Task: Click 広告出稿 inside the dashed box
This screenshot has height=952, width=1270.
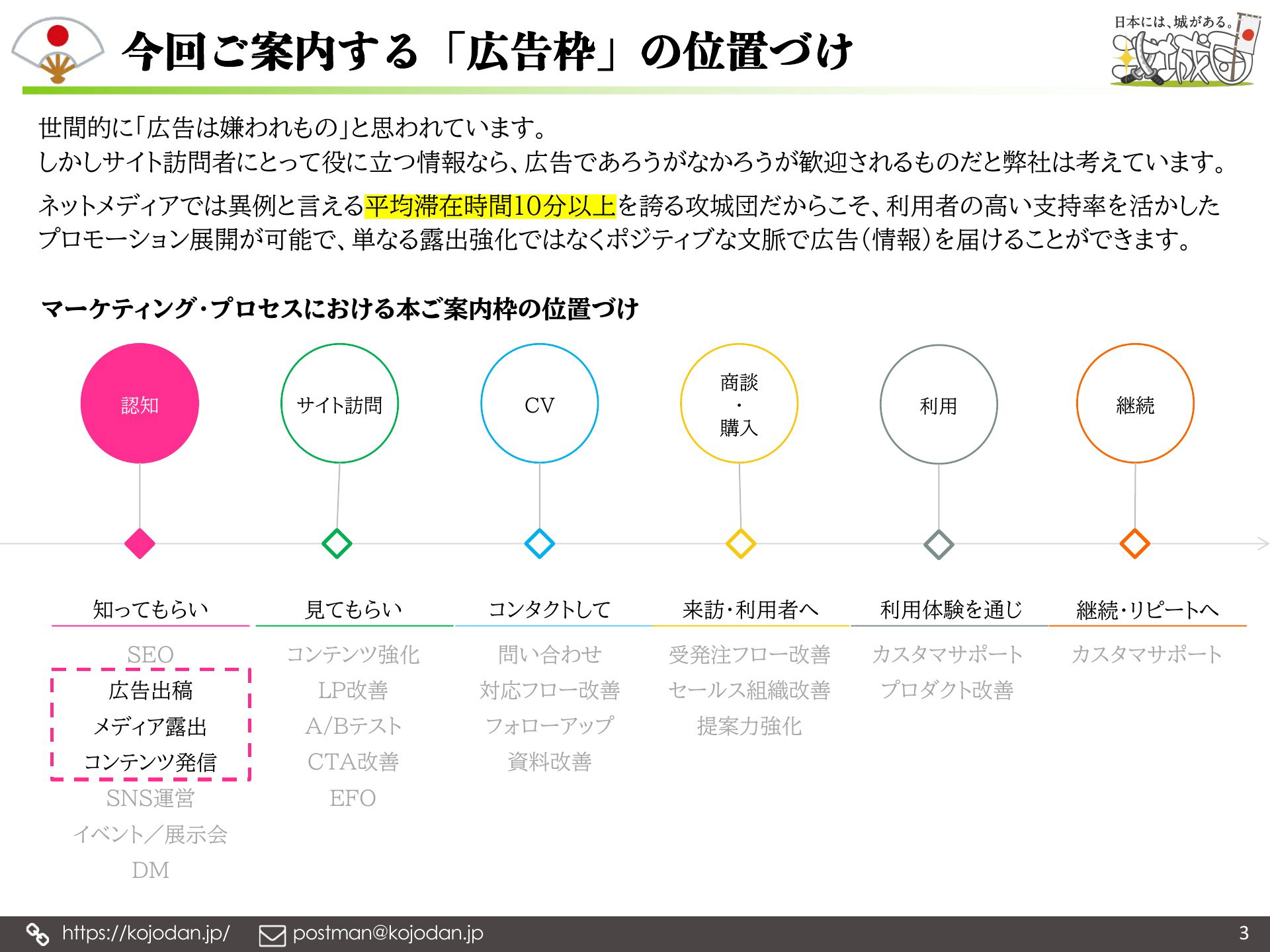Action: tap(150, 690)
